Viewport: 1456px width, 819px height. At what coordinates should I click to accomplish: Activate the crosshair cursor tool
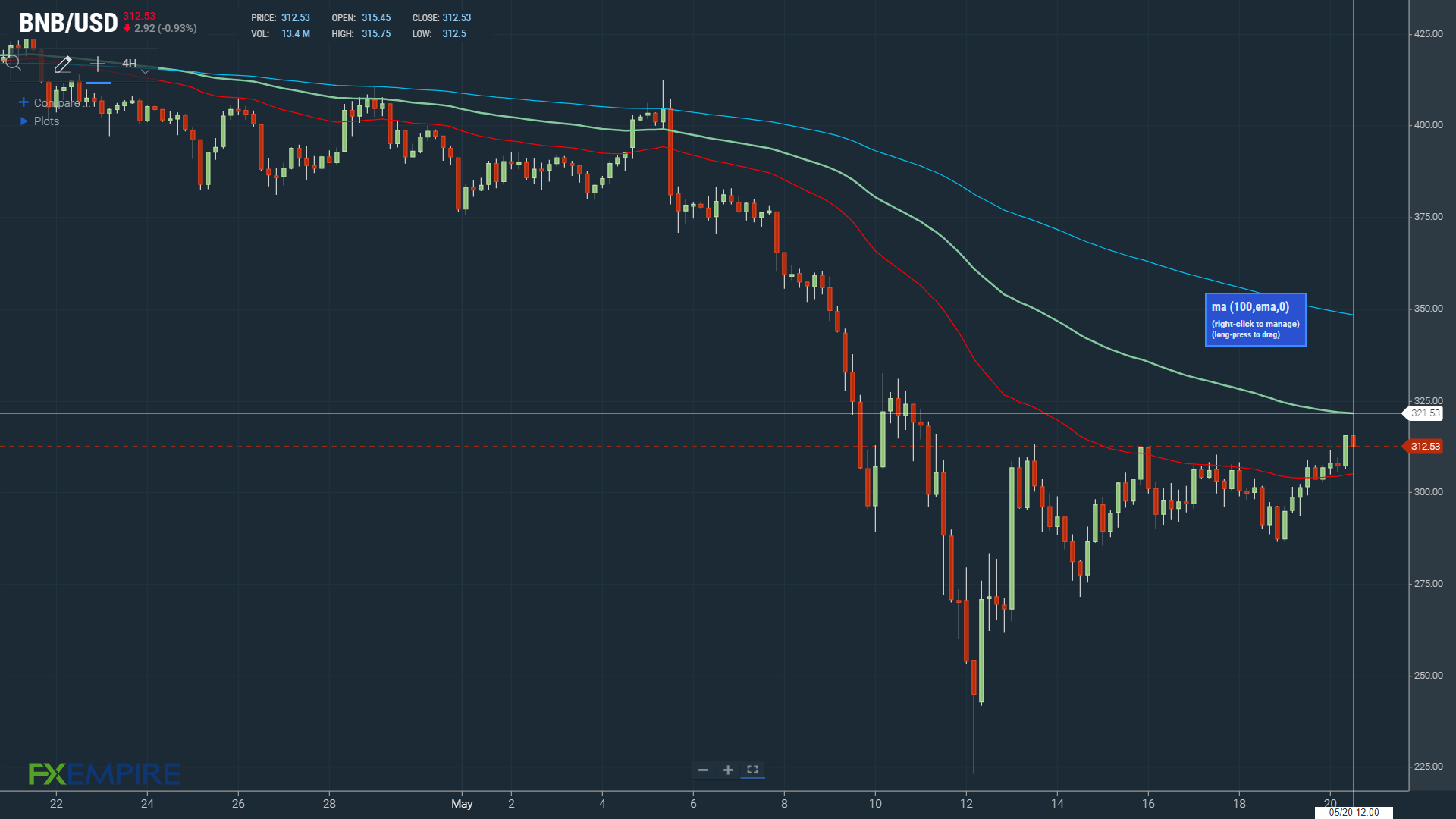pos(98,64)
